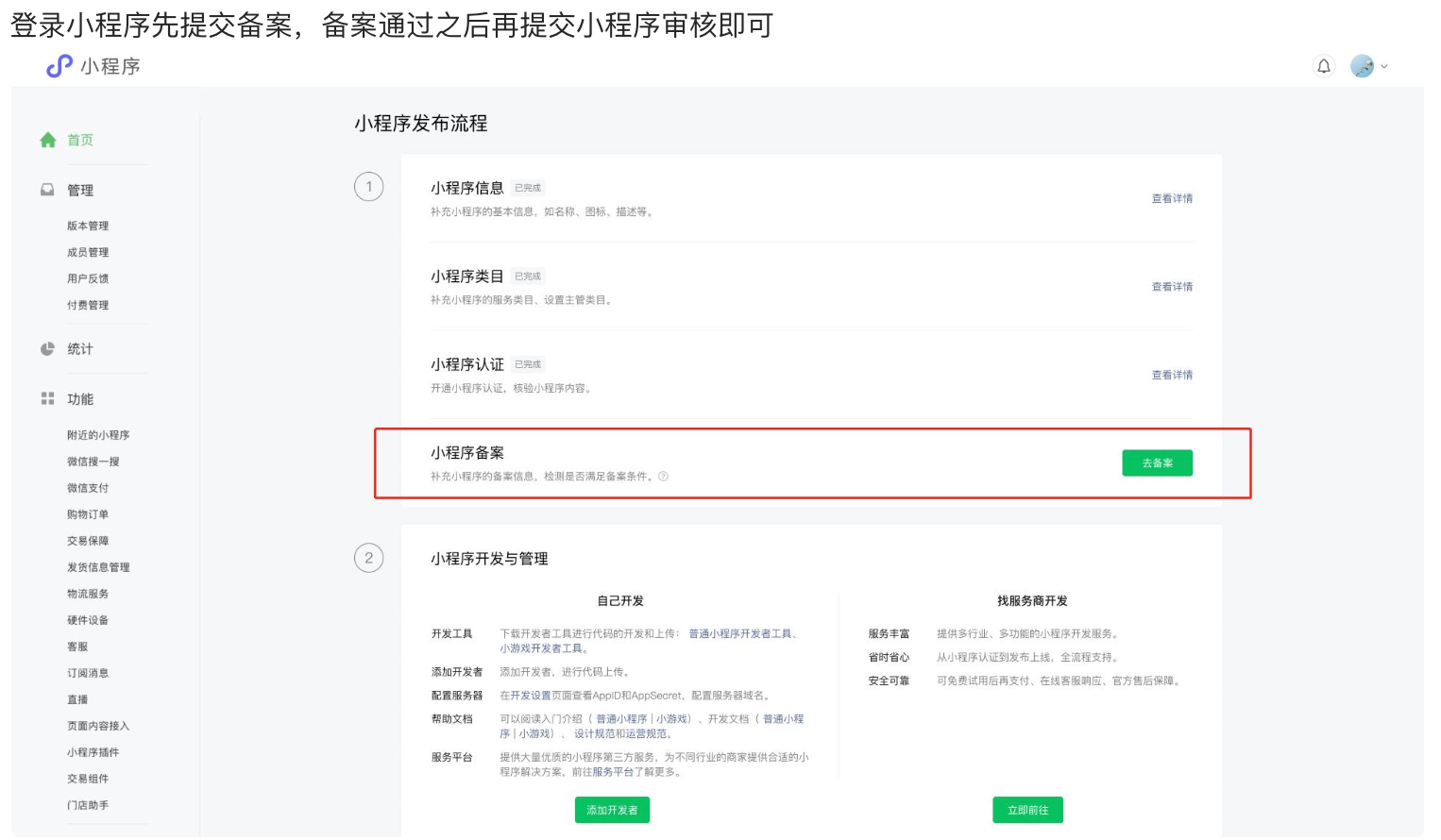Click the 立即前往 button
The height and width of the screenshot is (840, 1441).
pyautogui.click(x=1027, y=810)
